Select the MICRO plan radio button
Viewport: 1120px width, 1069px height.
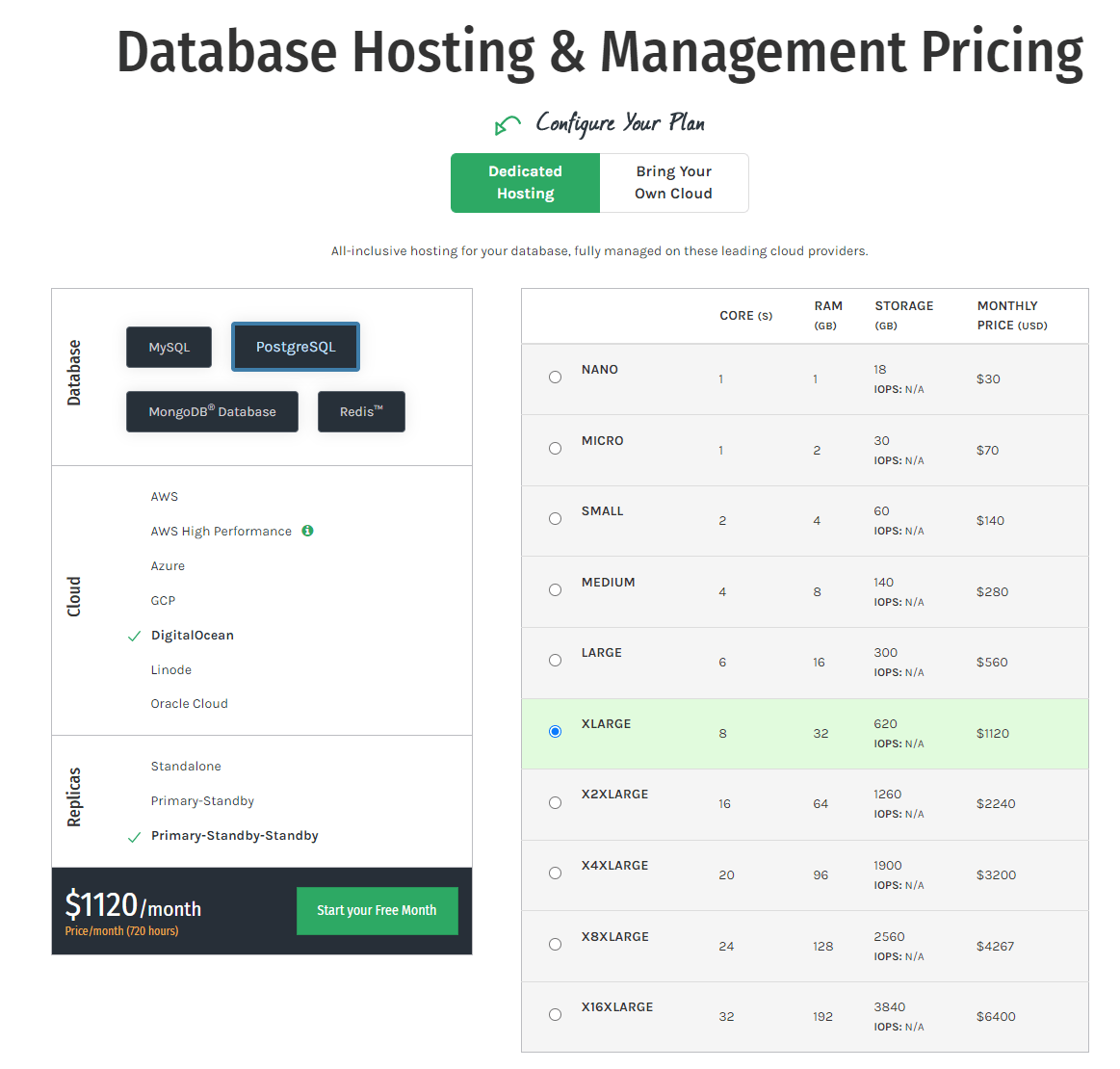tap(555, 447)
